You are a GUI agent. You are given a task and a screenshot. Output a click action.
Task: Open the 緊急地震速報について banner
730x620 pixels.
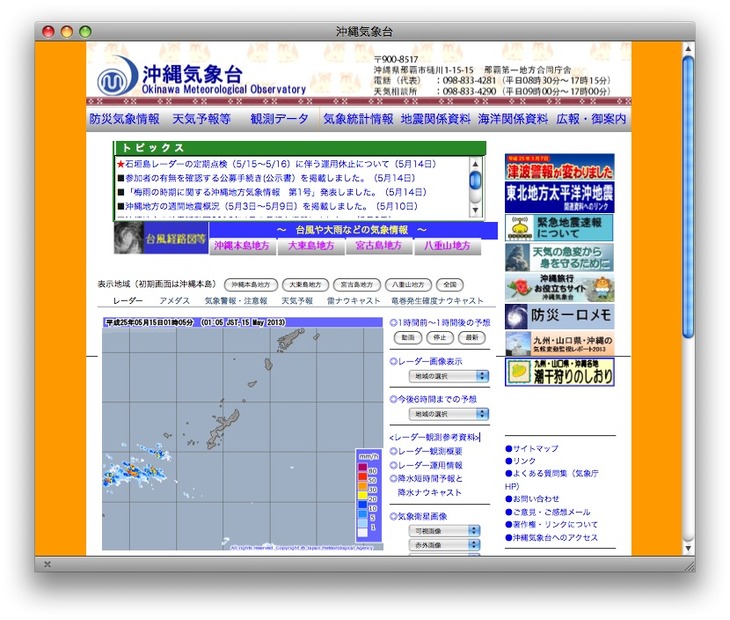click(x=560, y=228)
